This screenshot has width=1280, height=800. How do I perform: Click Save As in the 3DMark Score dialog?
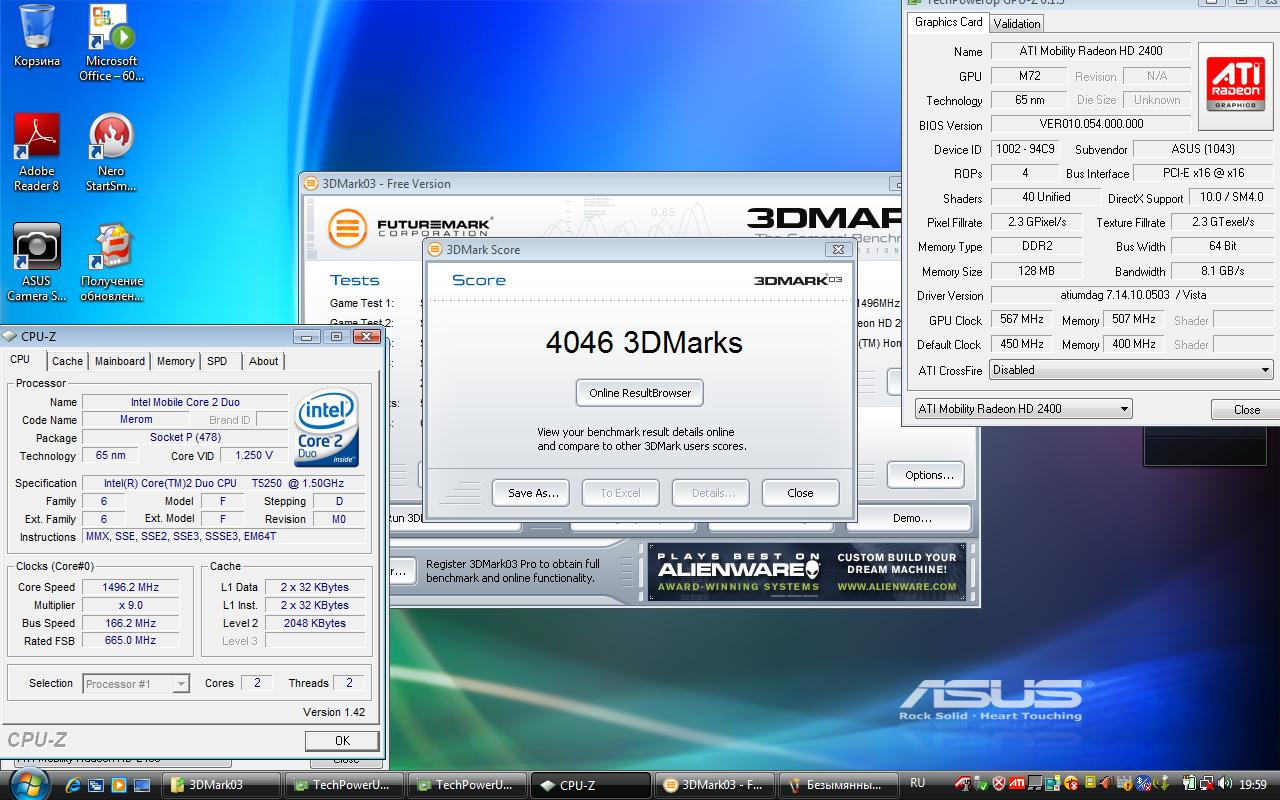(533, 493)
